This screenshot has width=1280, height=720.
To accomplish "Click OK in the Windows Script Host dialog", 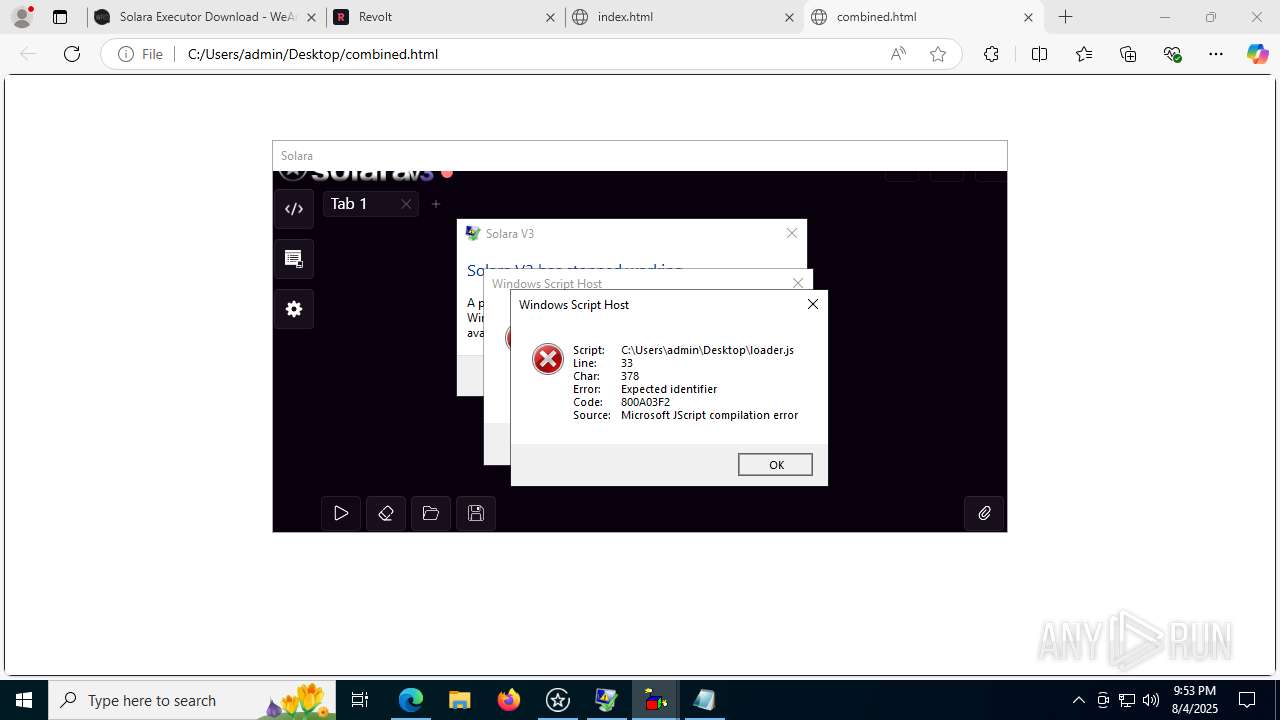I will (775, 465).
